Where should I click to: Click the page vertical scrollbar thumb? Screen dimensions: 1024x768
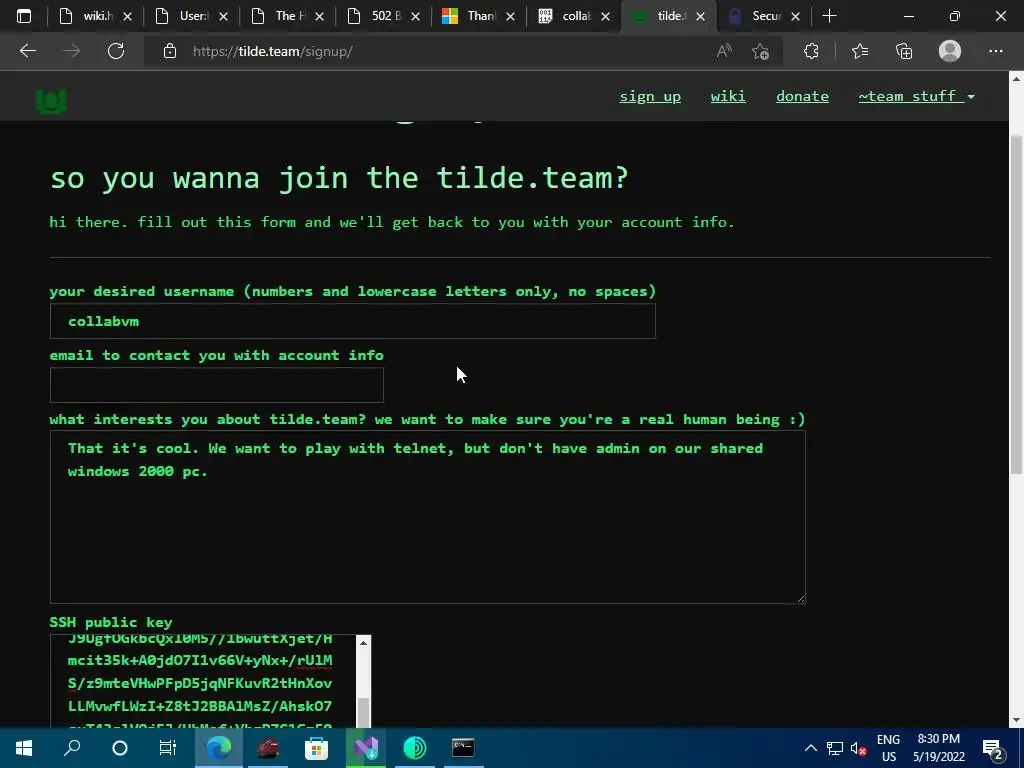click(1016, 304)
